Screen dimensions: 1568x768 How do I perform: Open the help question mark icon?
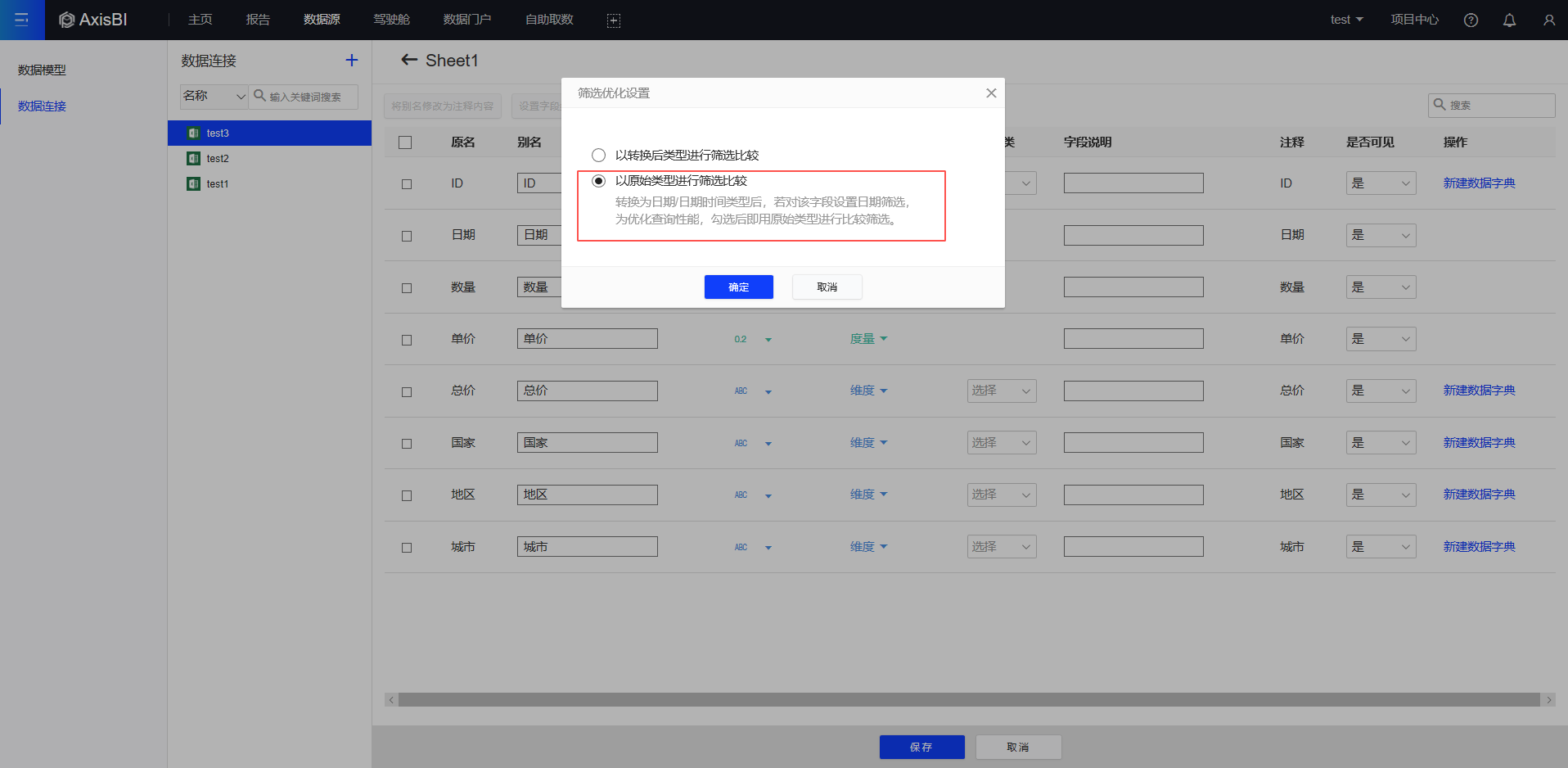(1471, 20)
